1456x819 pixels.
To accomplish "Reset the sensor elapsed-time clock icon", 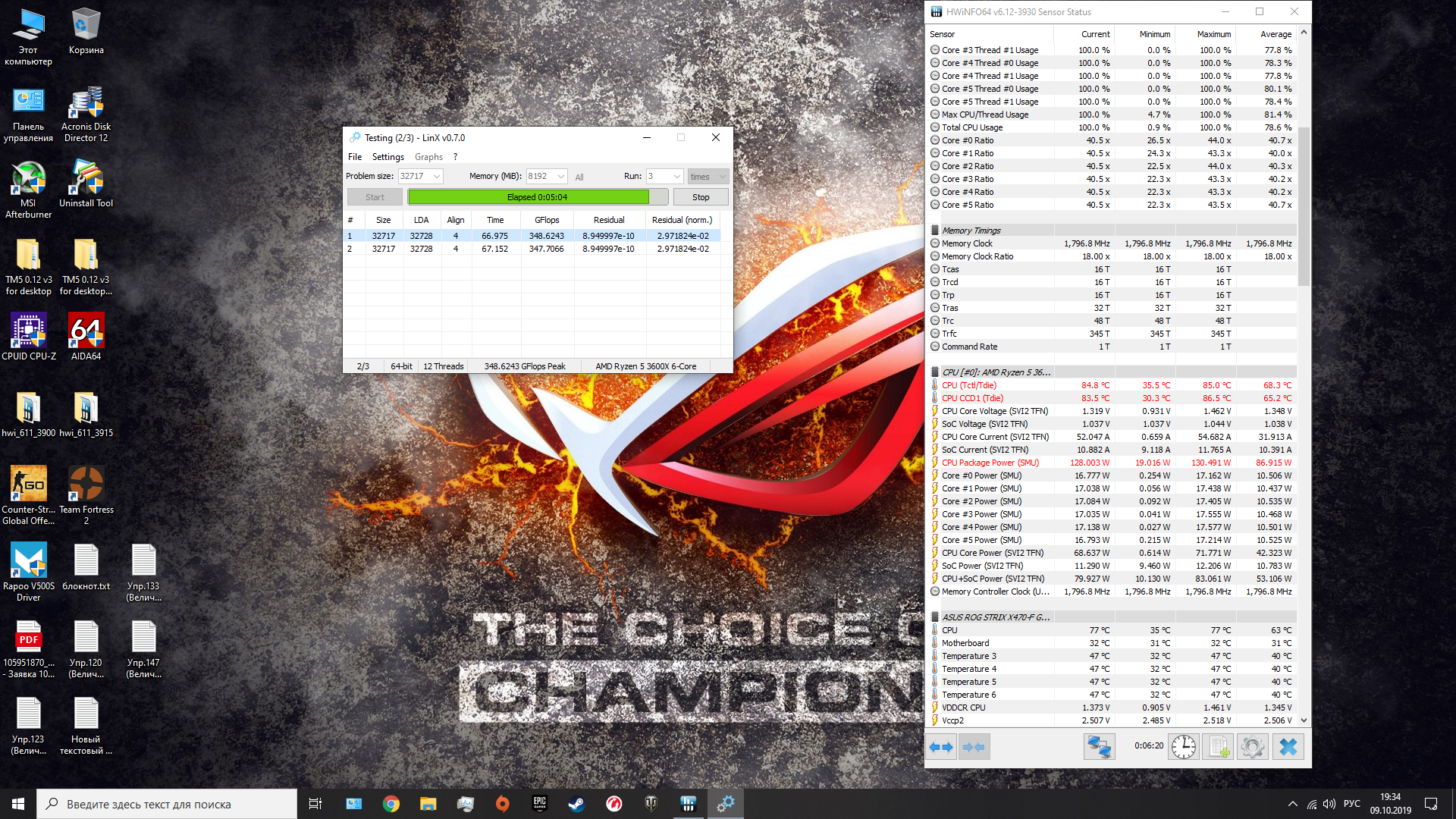I will tap(1183, 748).
